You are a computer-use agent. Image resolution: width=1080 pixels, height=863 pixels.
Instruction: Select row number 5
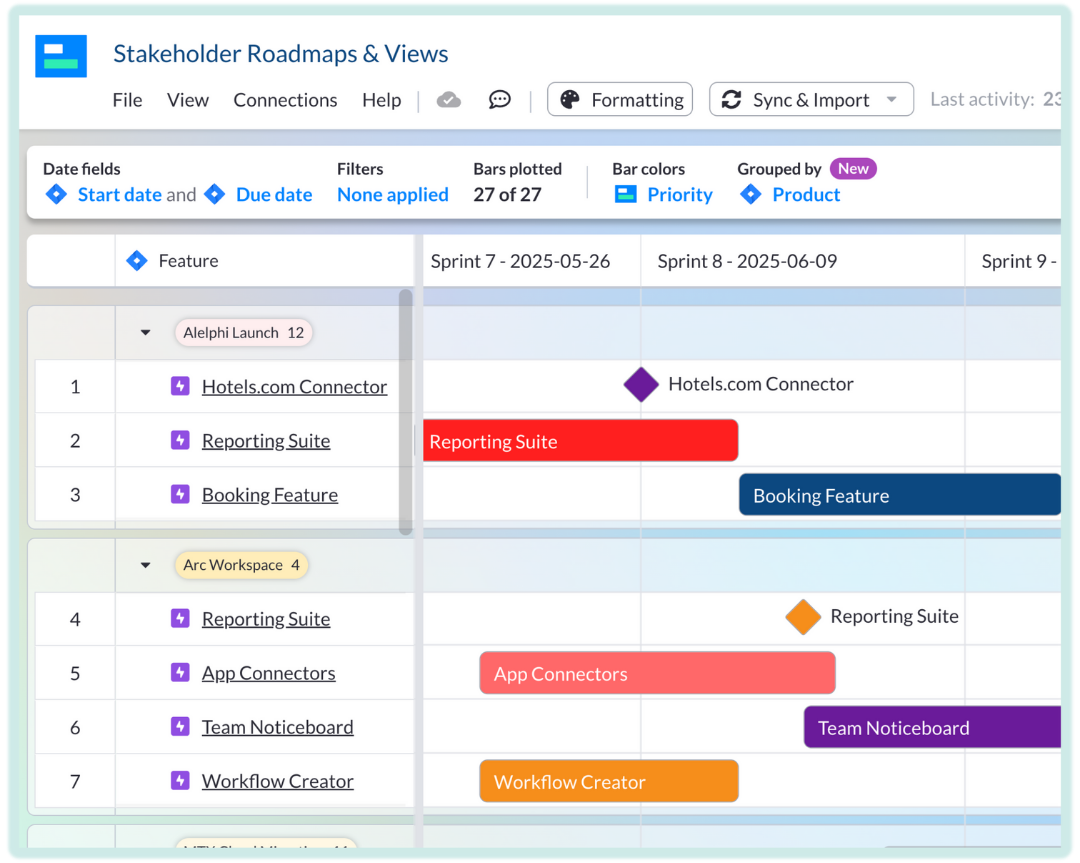point(75,673)
